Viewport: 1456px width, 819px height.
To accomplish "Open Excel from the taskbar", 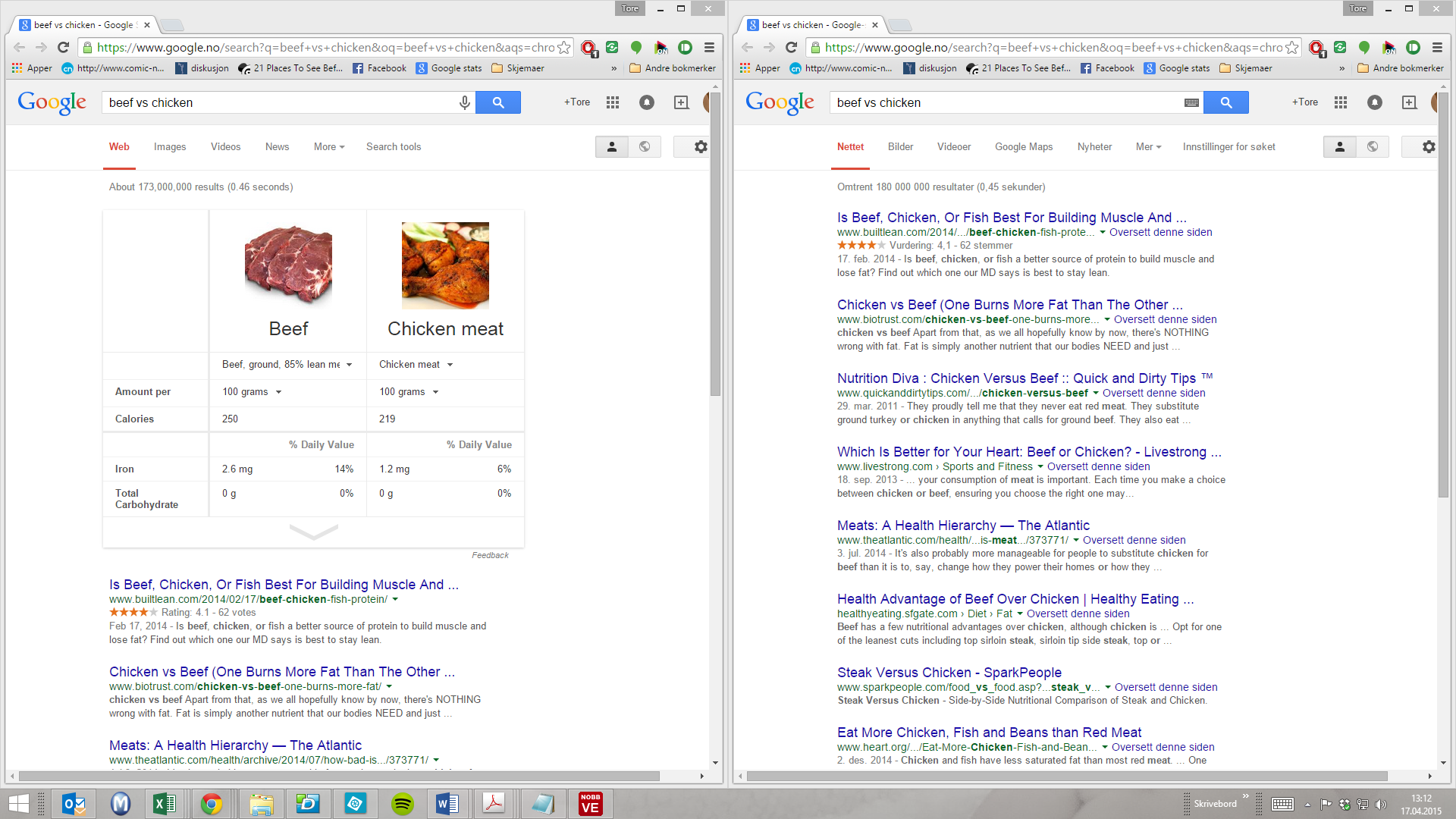I will [165, 804].
